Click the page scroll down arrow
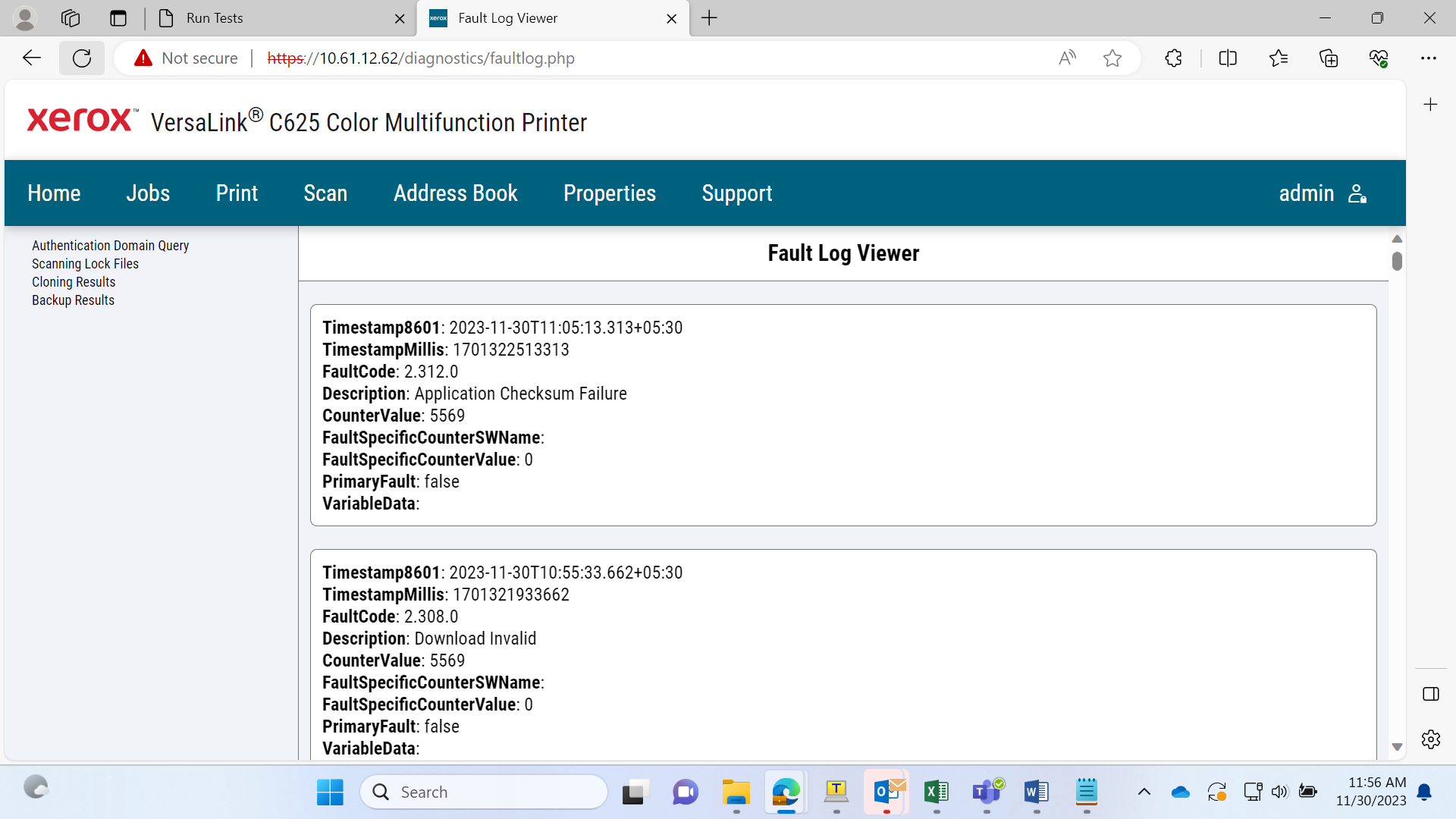 tap(1397, 747)
